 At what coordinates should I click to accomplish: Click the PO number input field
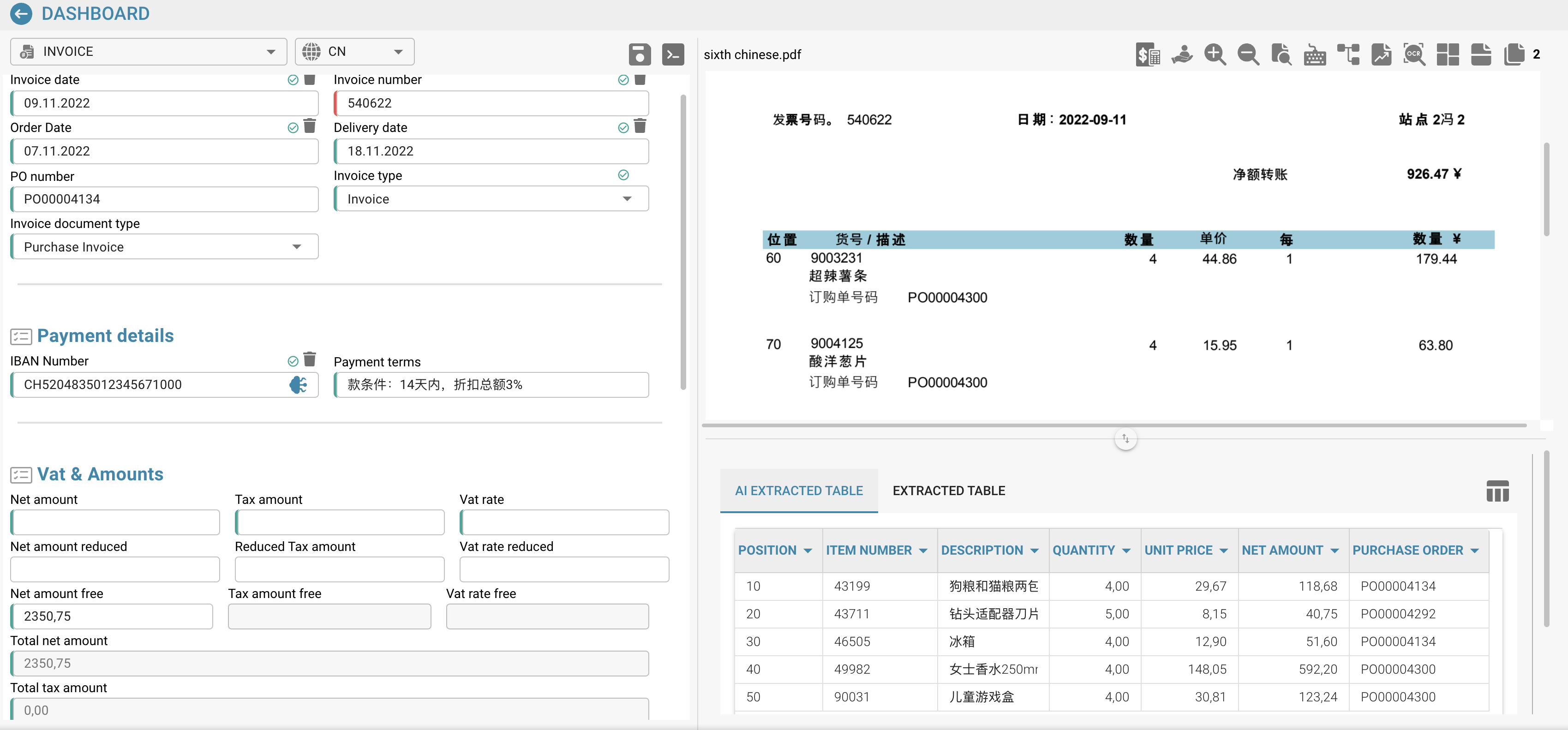[x=164, y=199]
